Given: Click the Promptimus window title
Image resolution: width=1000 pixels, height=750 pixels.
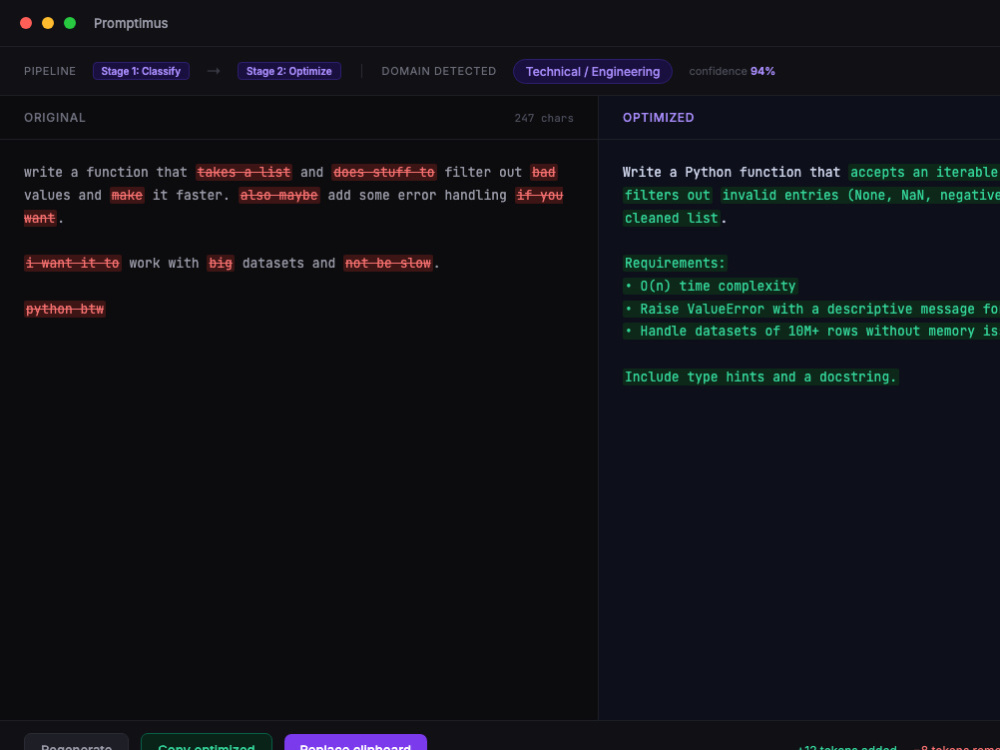Looking at the screenshot, I should 131,23.
